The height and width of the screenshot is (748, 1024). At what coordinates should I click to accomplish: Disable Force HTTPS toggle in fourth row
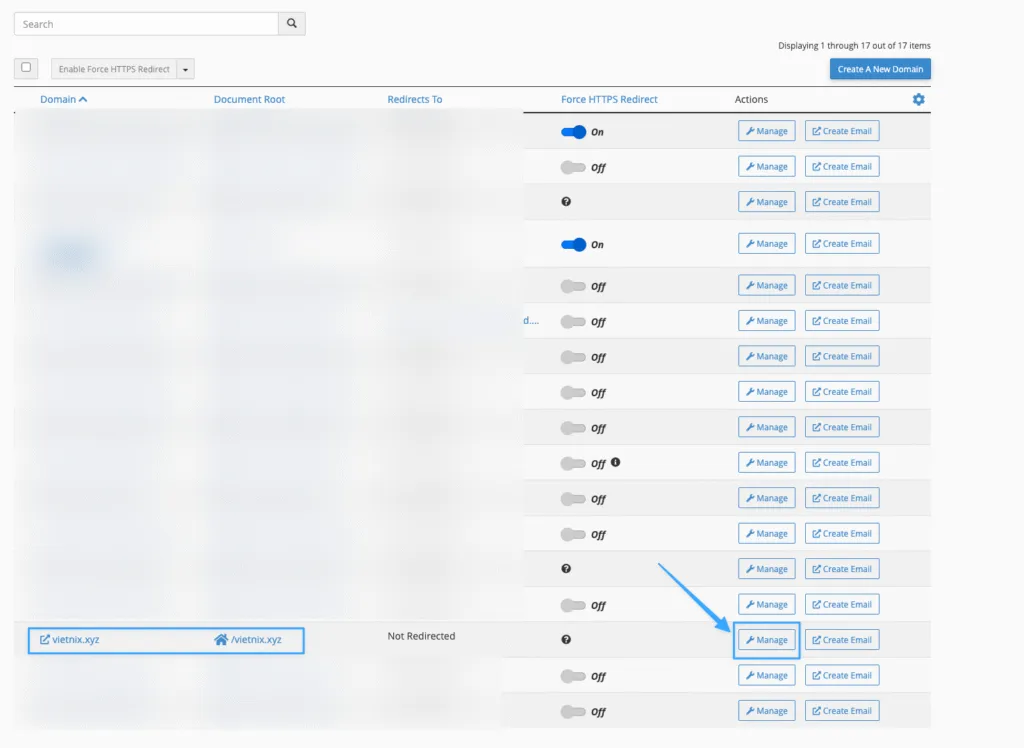pyautogui.click(x=573, y=244)
